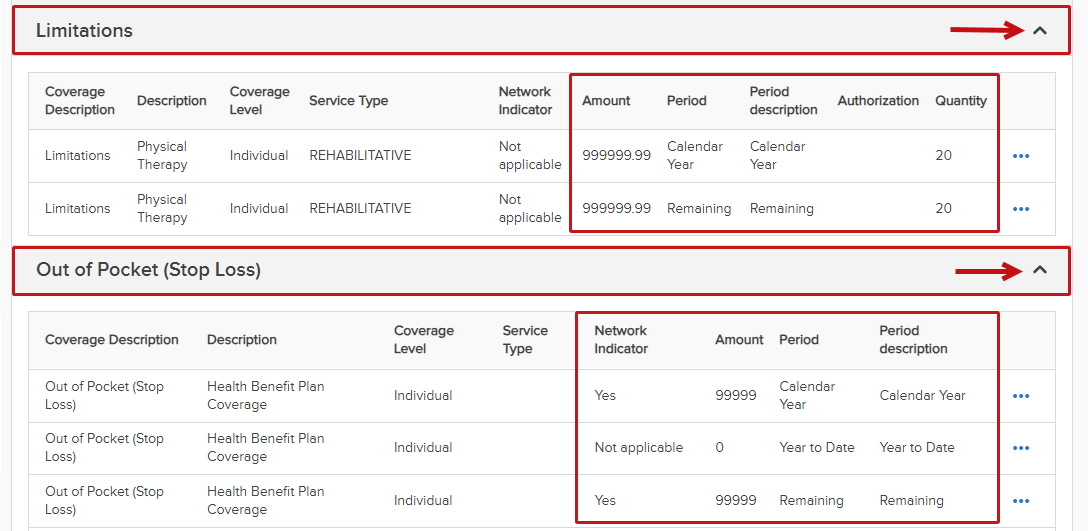Select the Quantity column header
The height and width of the screenshot is (531, 1088).
point(960,101)
